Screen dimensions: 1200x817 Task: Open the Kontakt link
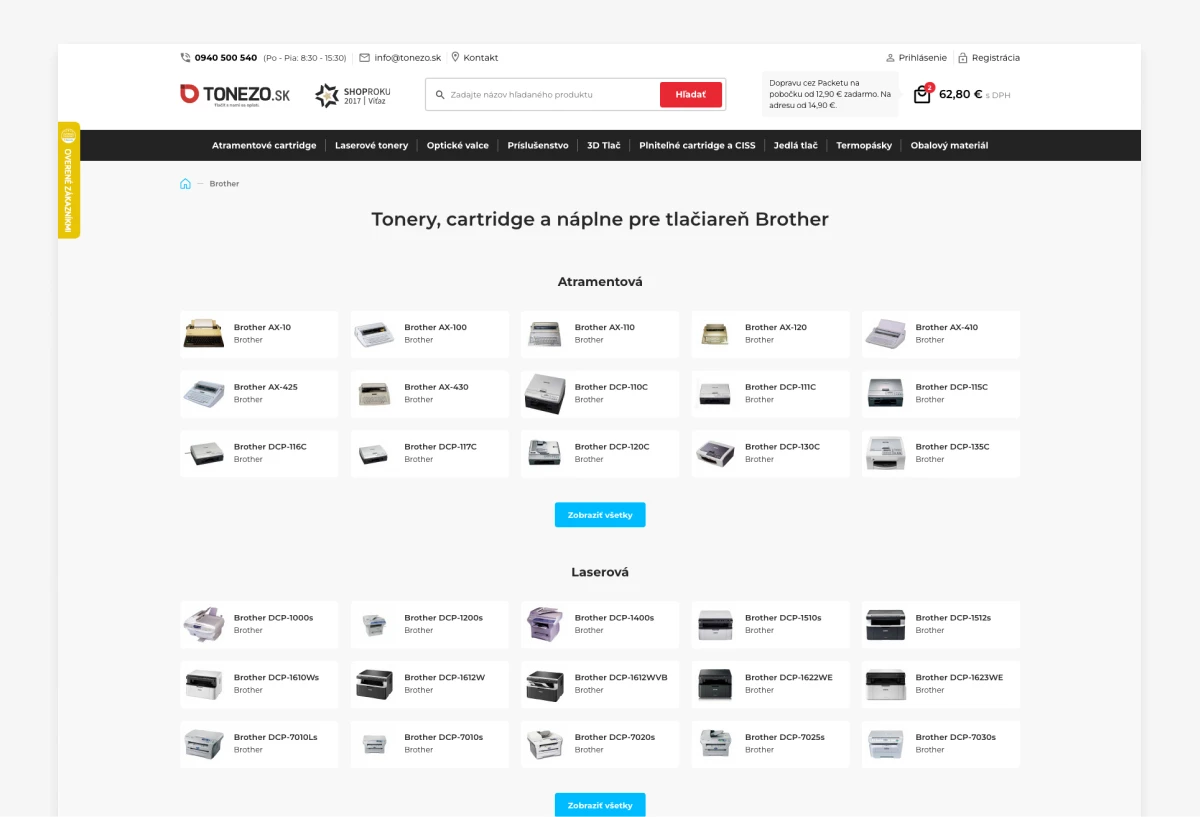point(481,58)
